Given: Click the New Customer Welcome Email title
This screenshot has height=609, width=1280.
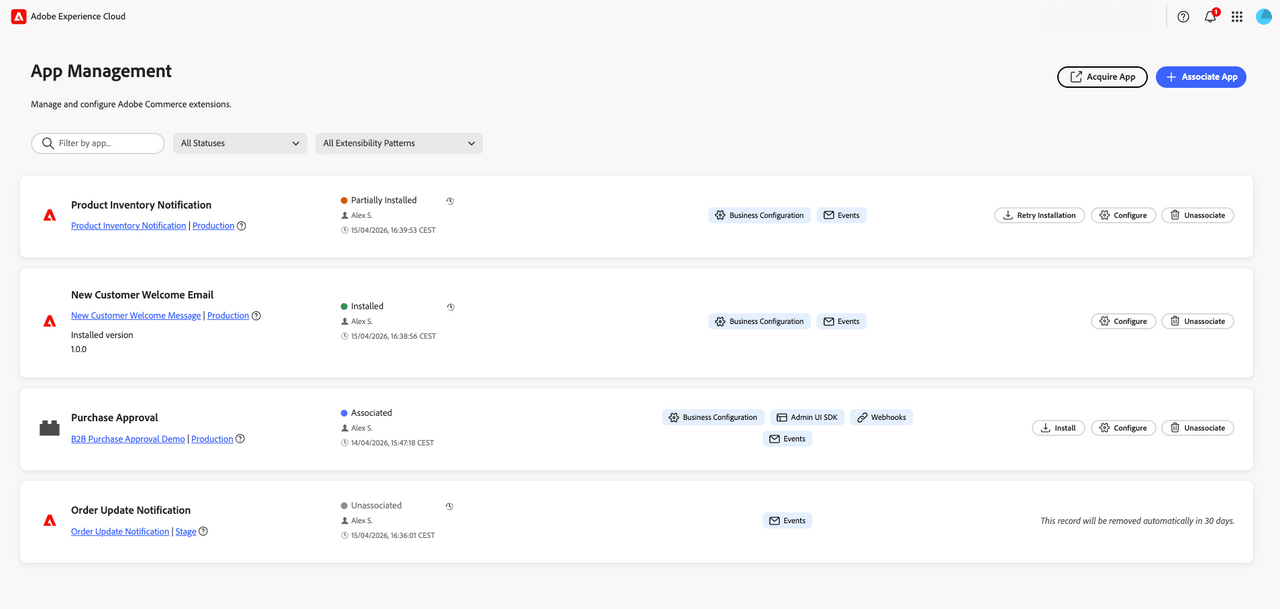Looking at the screenshot, I should (x=142, y=295).
